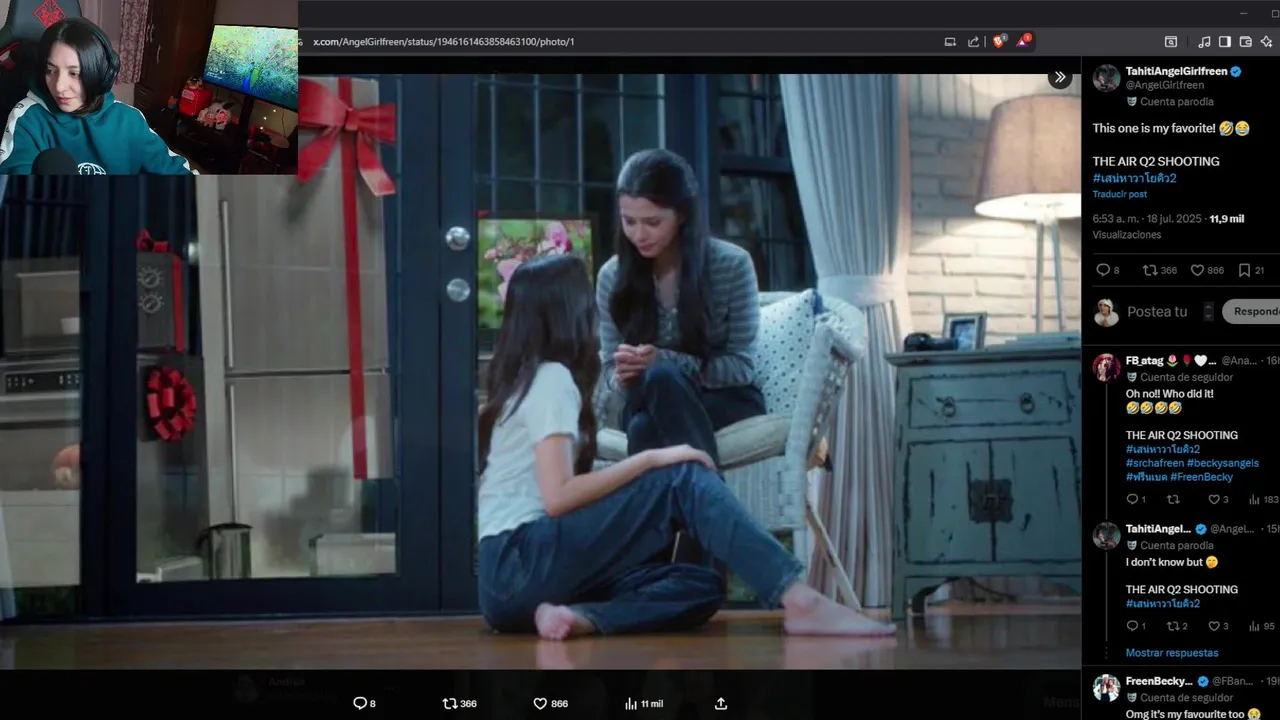
Task: Open FB_atag commenter avatar
Action: (1106, 367)
